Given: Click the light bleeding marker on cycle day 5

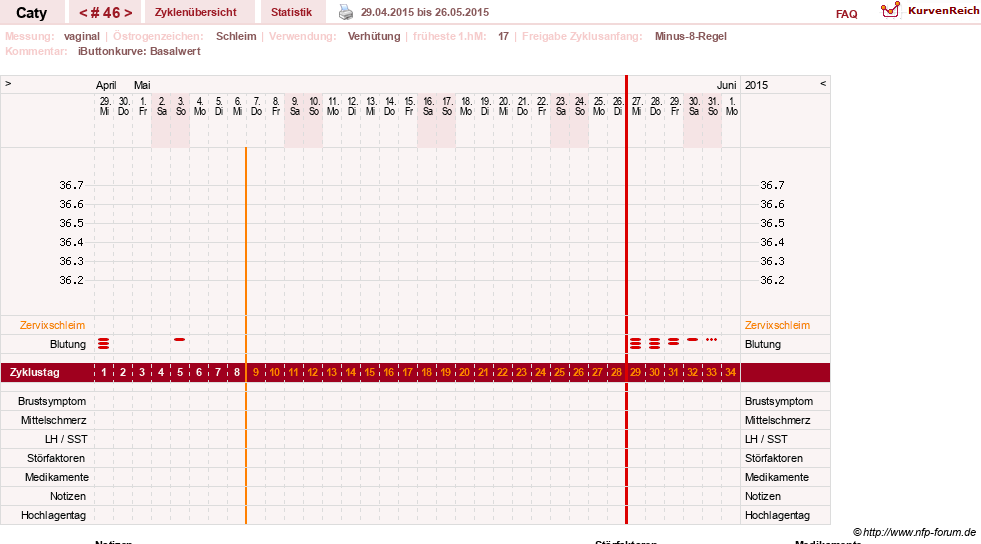Looking at the screenshot, I should 180,340.
